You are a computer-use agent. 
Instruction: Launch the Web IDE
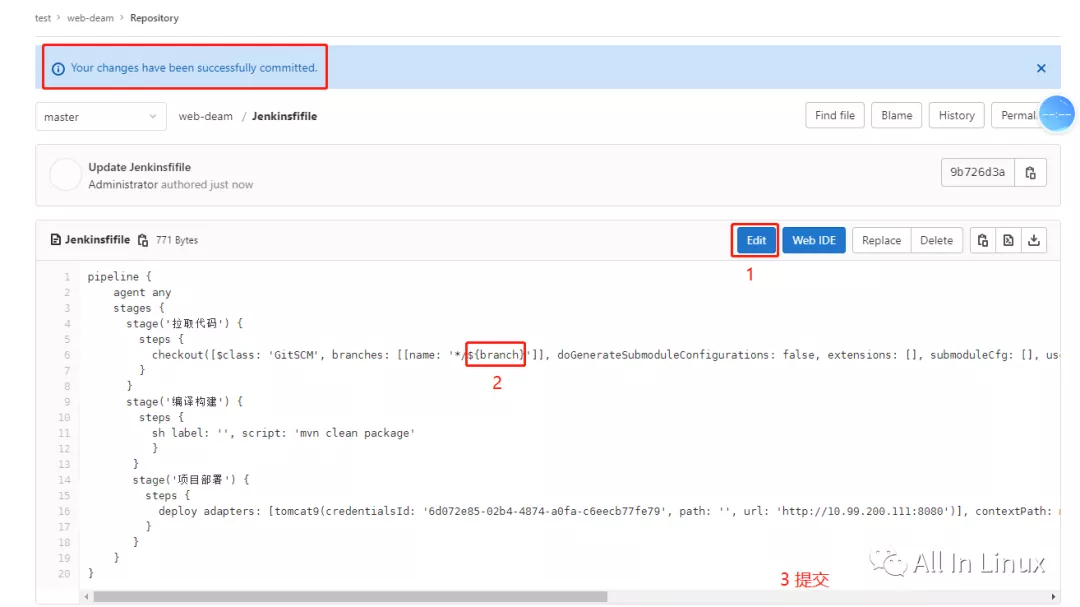point(813,240)
